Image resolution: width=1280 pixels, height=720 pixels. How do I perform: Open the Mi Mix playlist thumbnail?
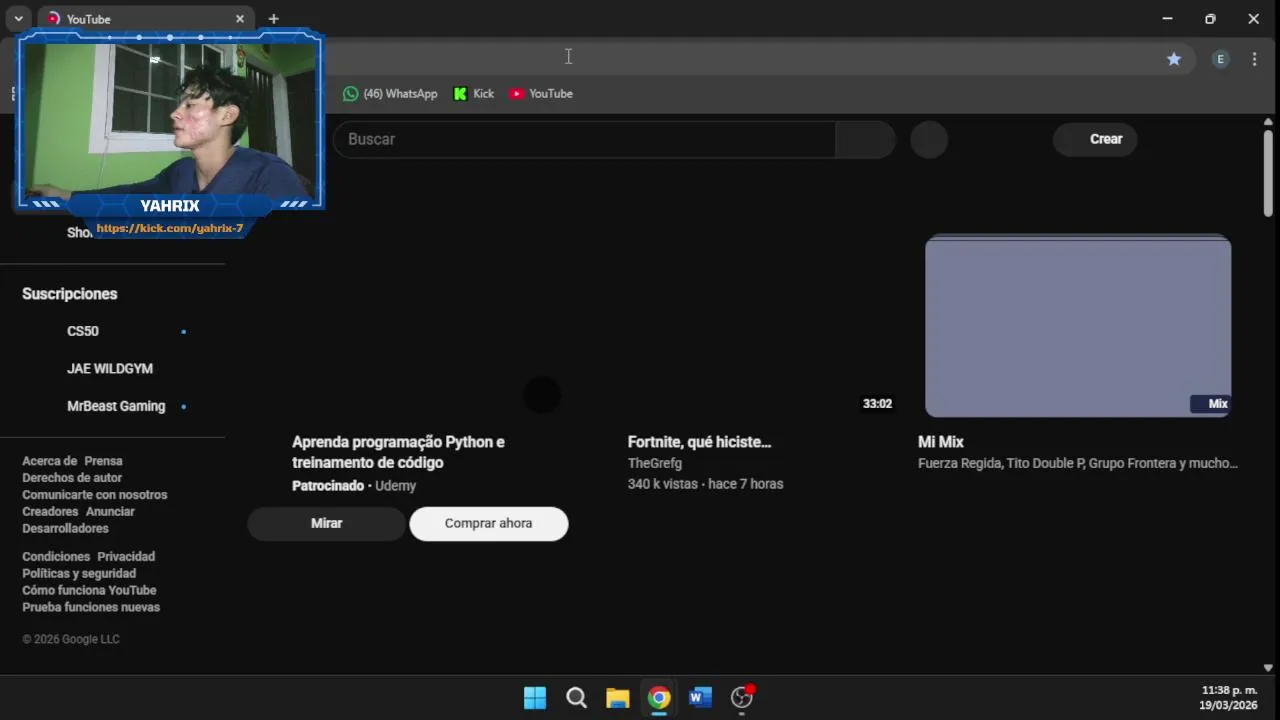(x=1078, y=326)
